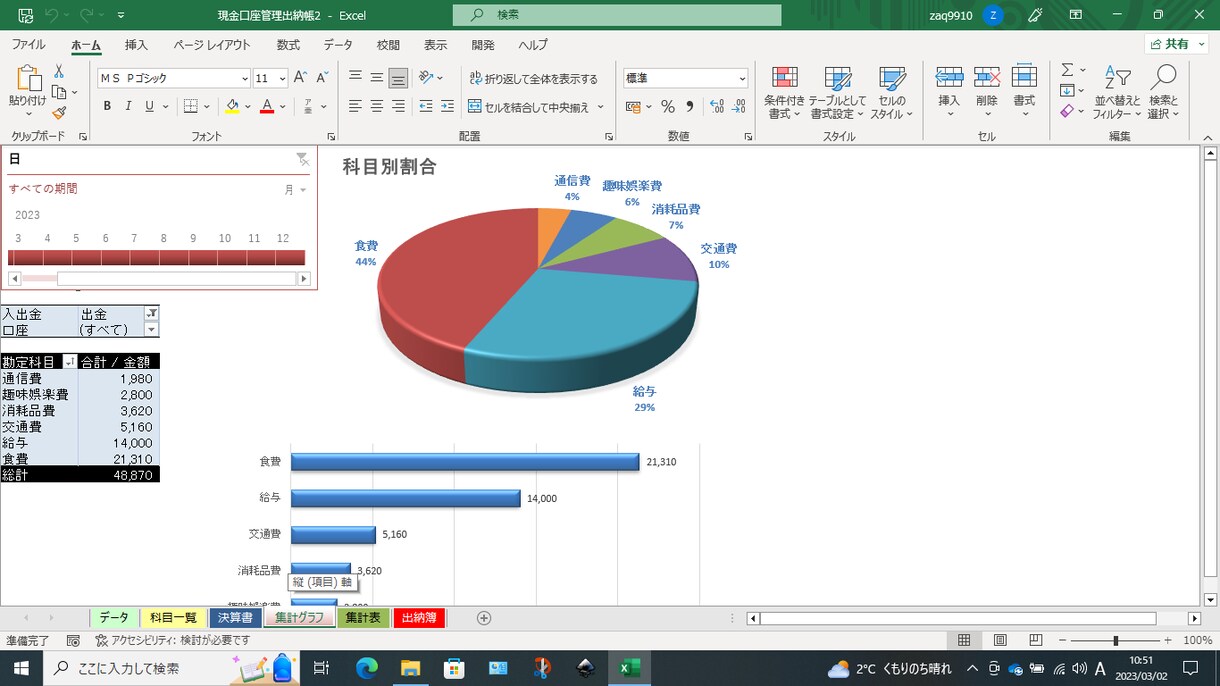Image resolution: width=1220 pixels, height=686 pixels.
Task: Click the increase indent icon
Action: coord(448,107)
